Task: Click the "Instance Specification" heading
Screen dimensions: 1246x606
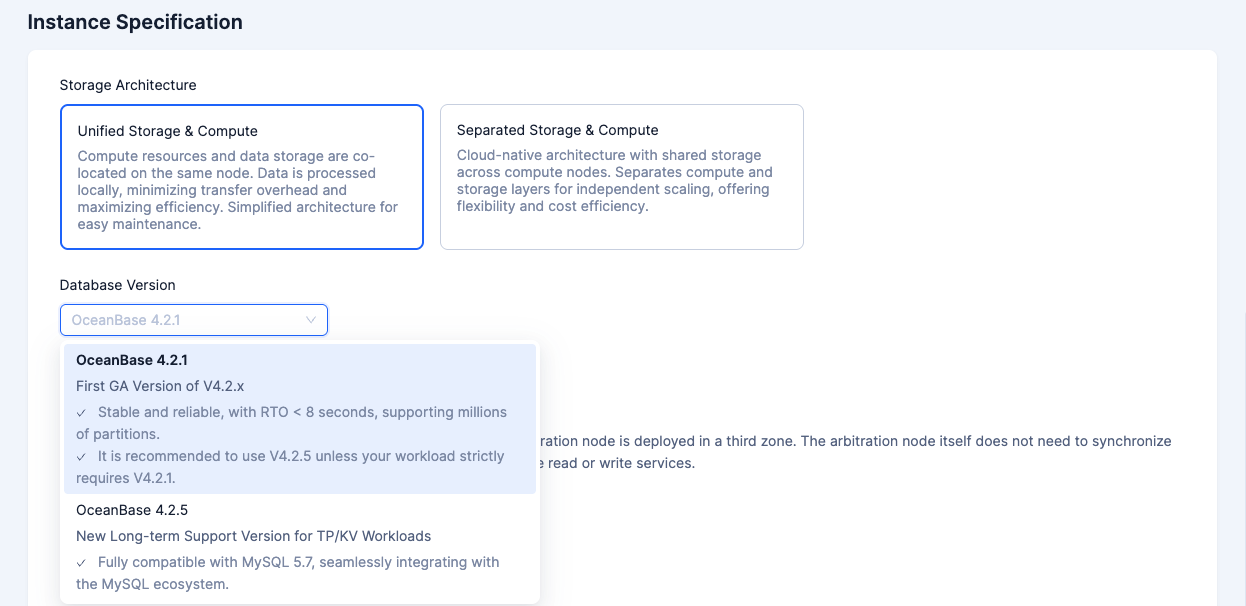Action: tap(135, 22)
